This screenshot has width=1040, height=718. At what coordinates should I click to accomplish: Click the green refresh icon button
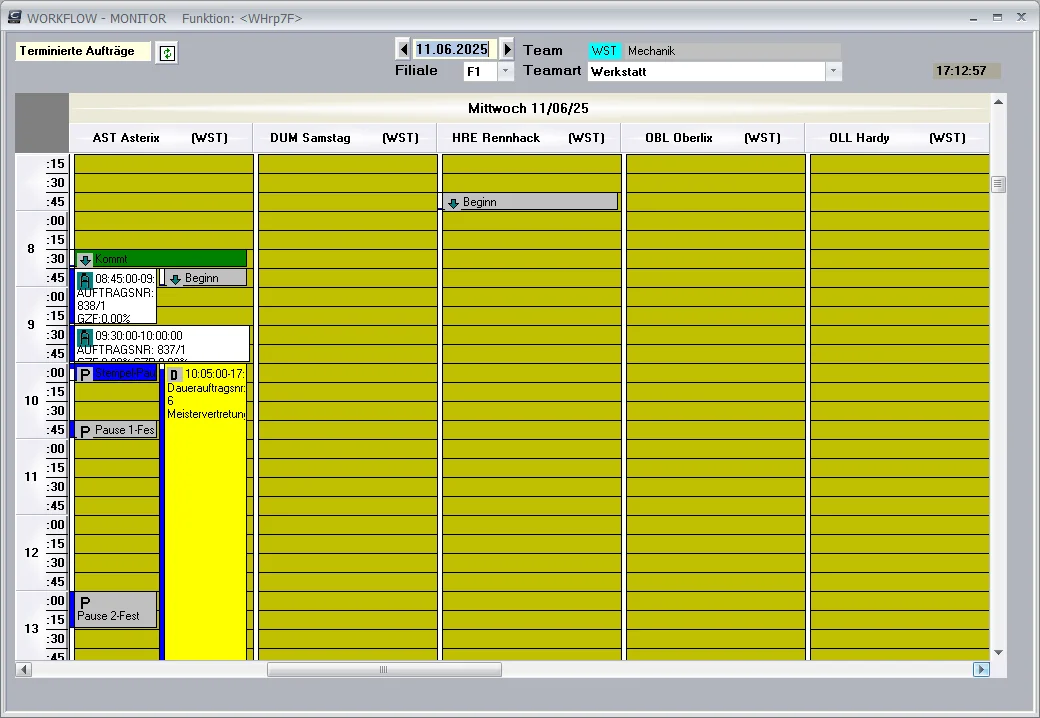coord(166,53)
